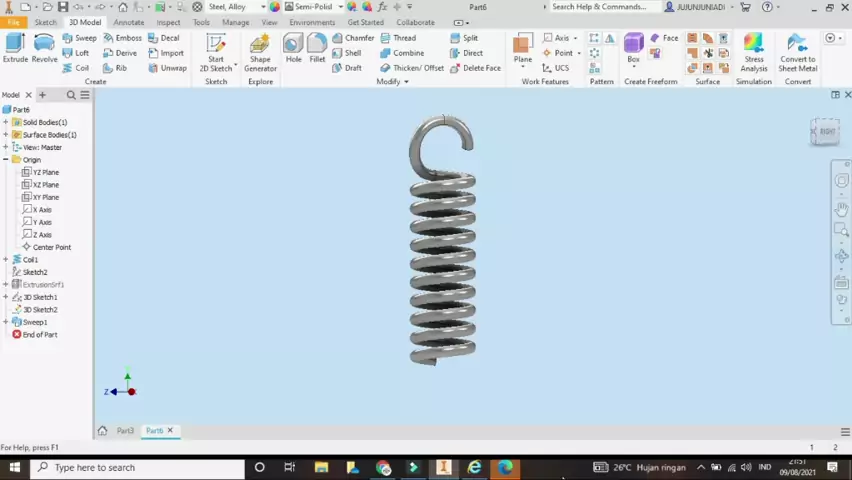
Task: Click the ViewCube in the viewport
Action: click(x=826, y=132)
